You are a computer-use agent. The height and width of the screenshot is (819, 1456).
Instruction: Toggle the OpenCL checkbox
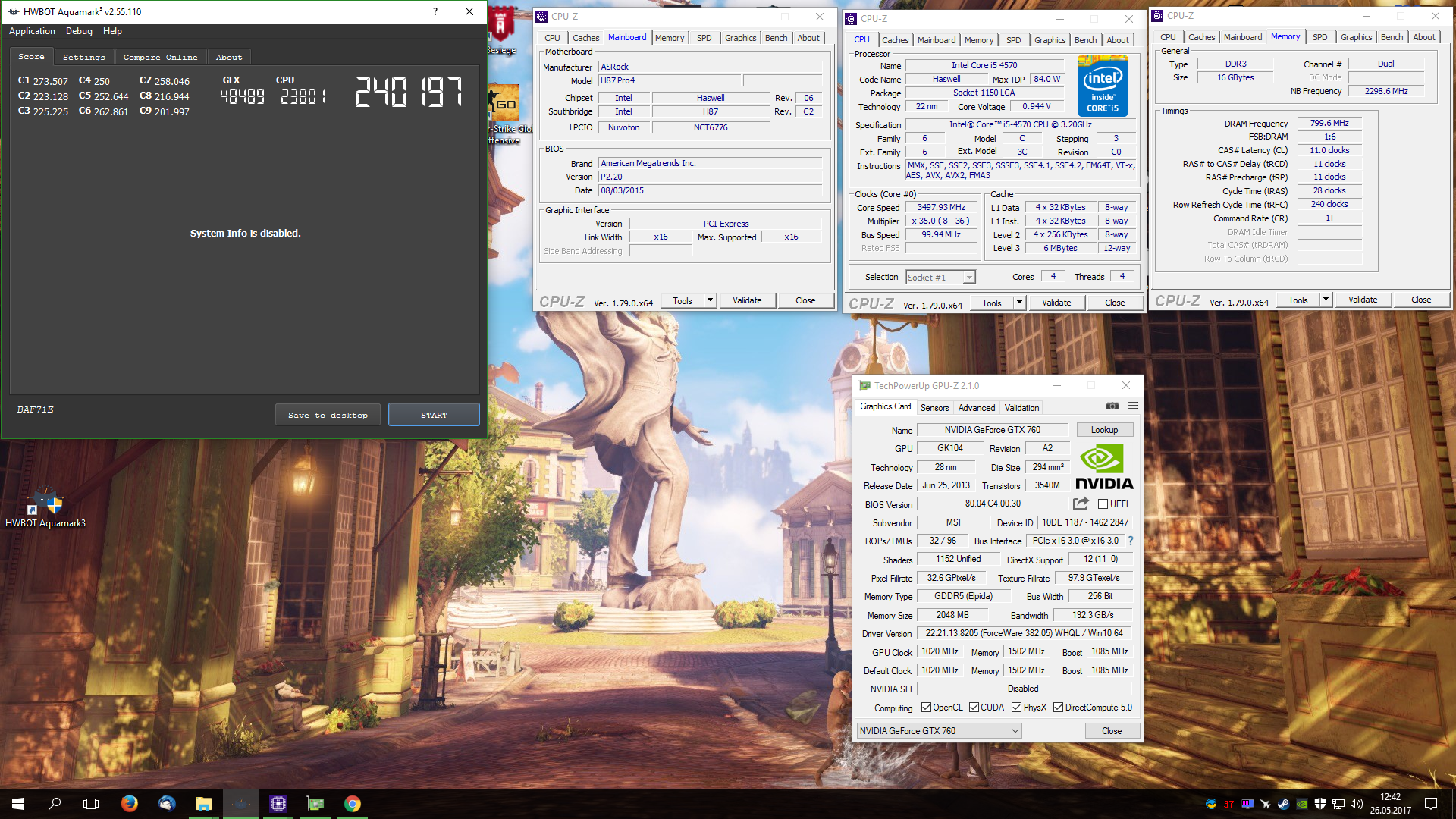point(926,708)
